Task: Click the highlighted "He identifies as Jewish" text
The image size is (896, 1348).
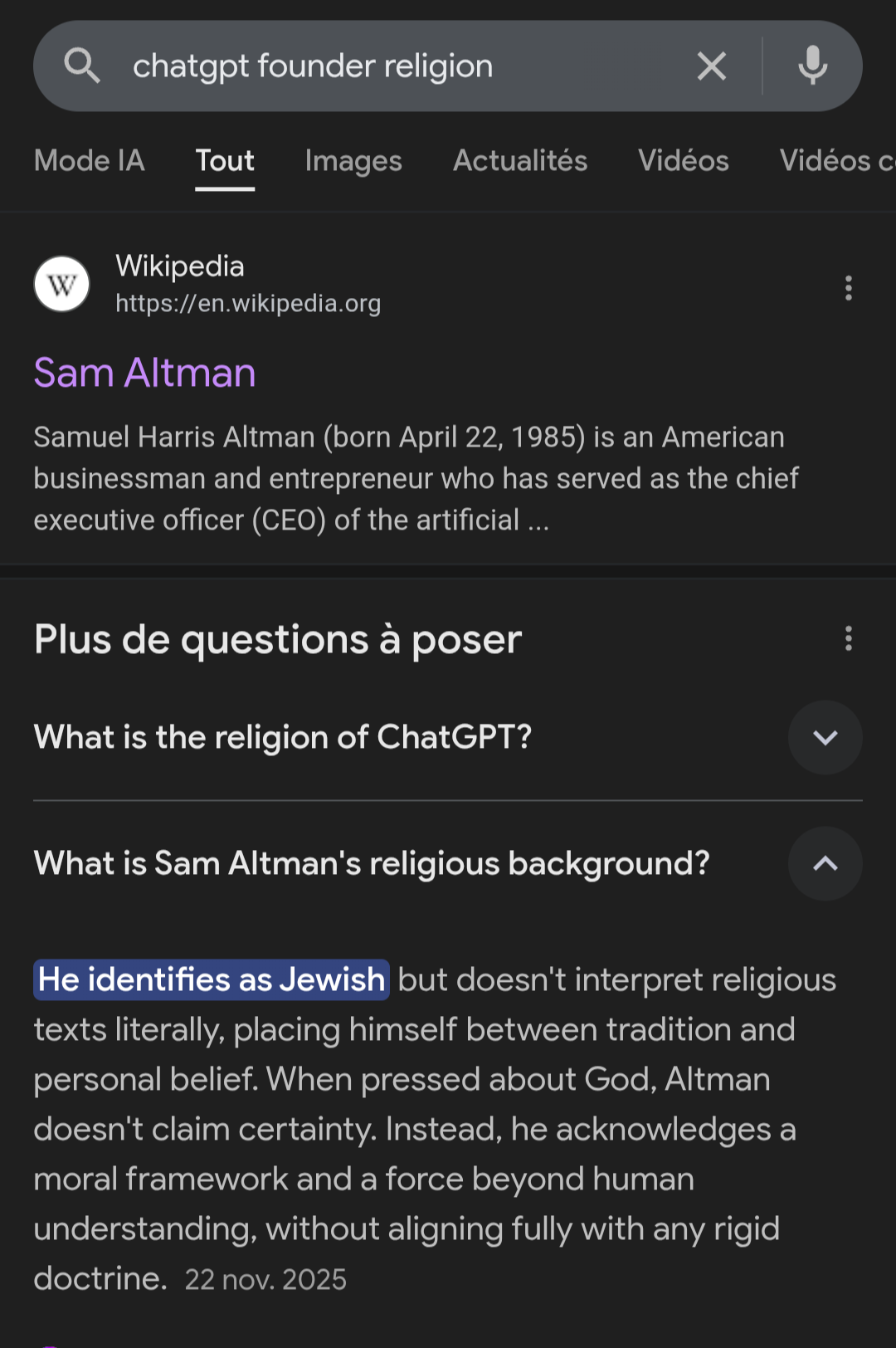Action: point(212,979)
